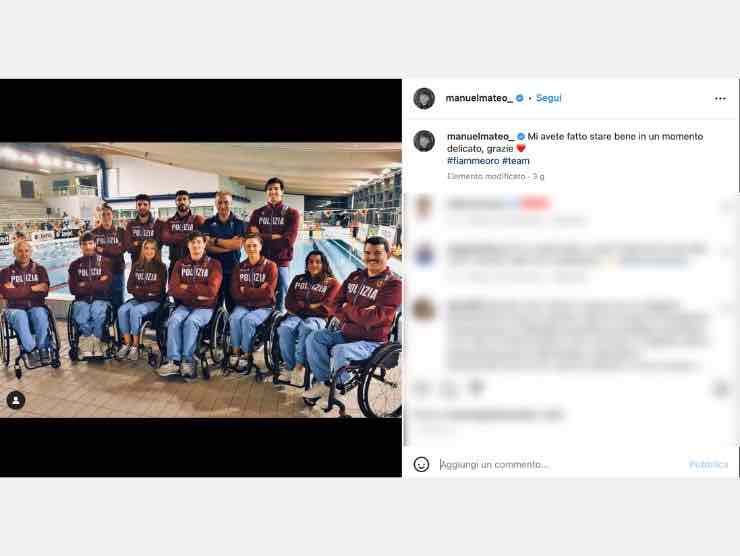
Task: Click the 3 g post timestamp
Action: pos(538,177)
